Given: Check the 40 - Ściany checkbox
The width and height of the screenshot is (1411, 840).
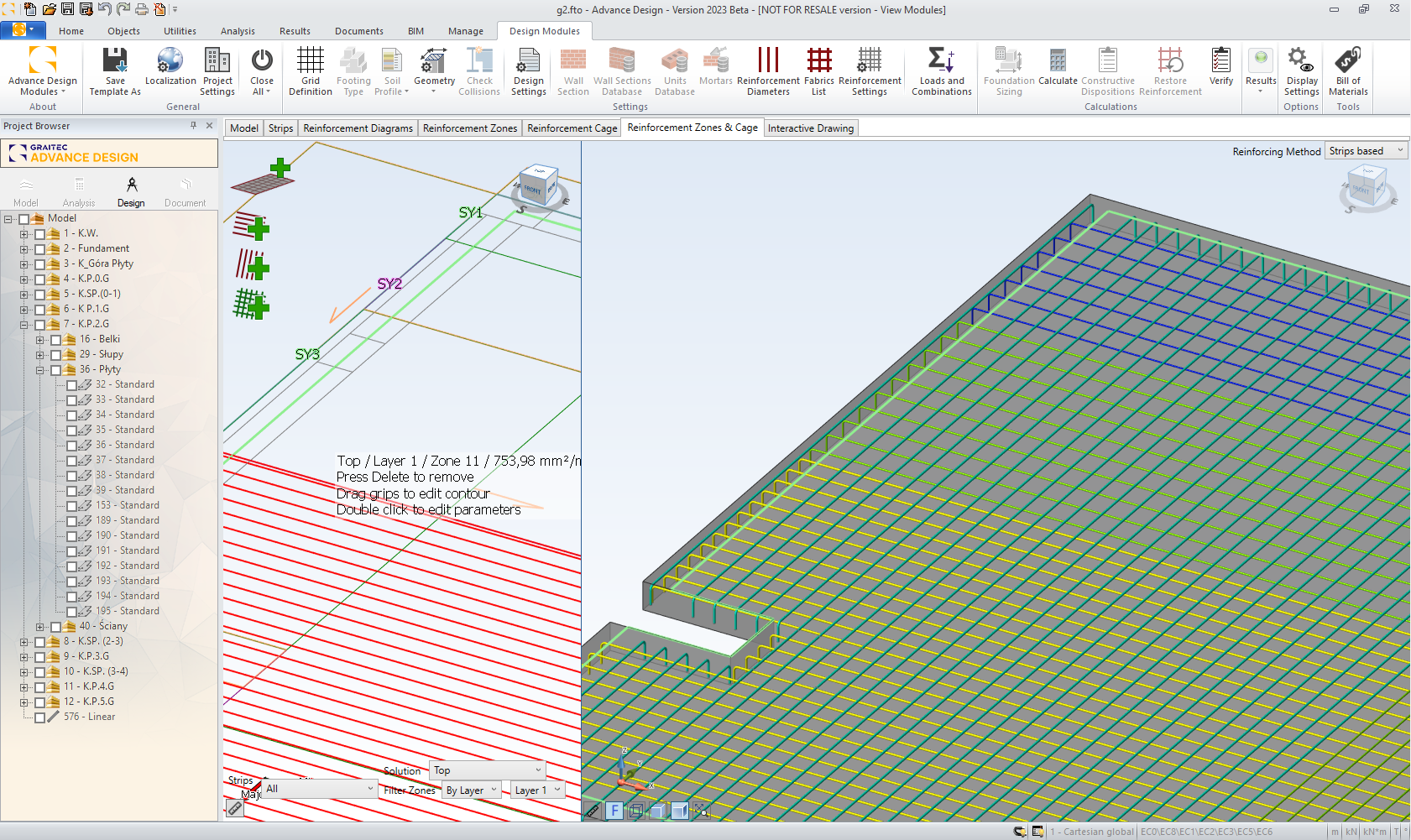Looking at the screenshot, I should [55, 627].
